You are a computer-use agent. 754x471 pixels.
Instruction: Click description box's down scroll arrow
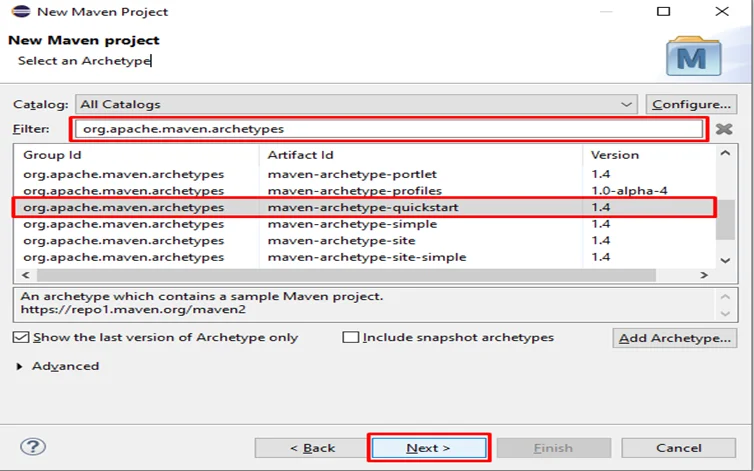[x=725, y=314]
